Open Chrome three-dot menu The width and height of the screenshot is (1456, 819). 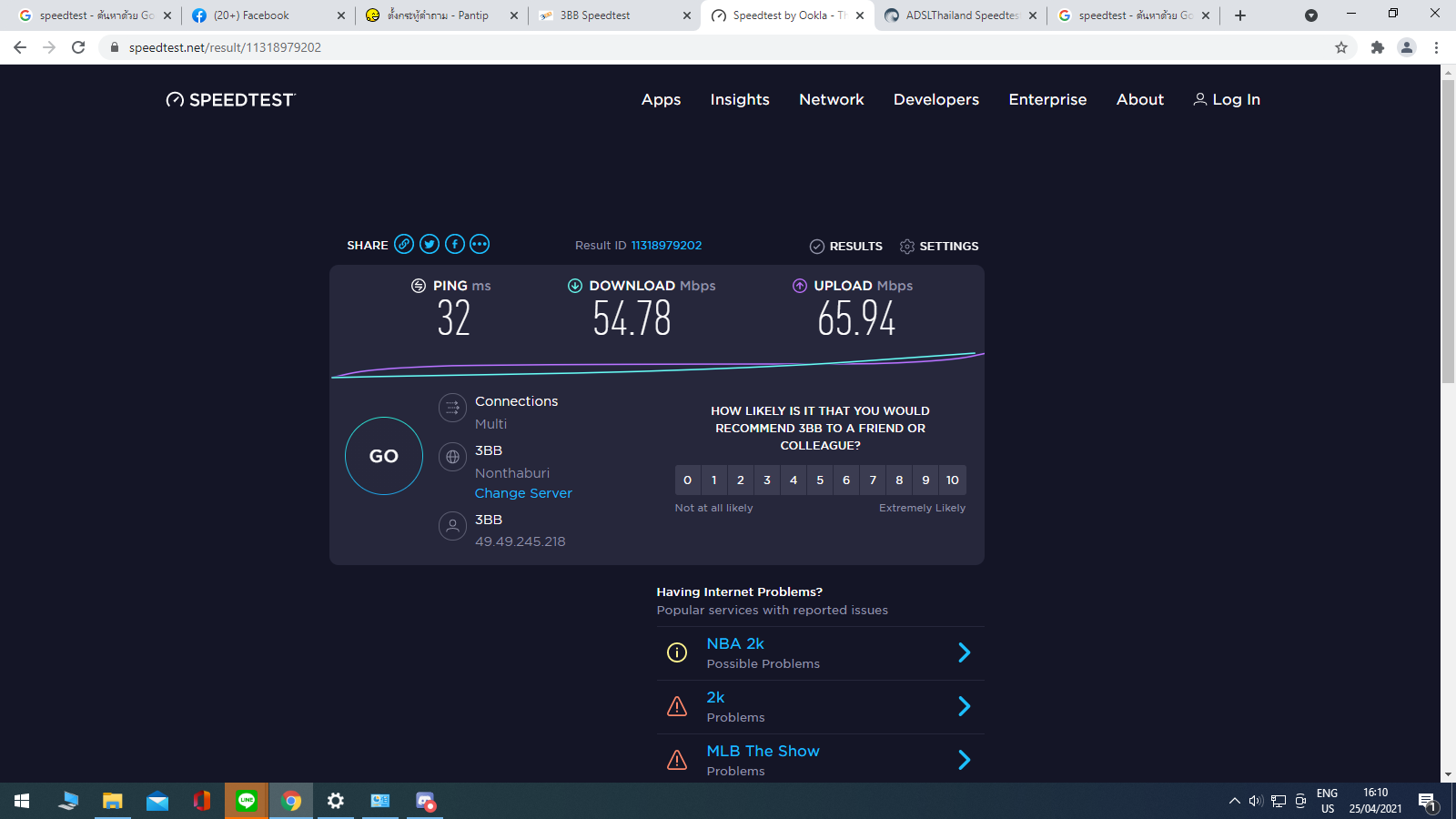click(x=1436, y=47)
